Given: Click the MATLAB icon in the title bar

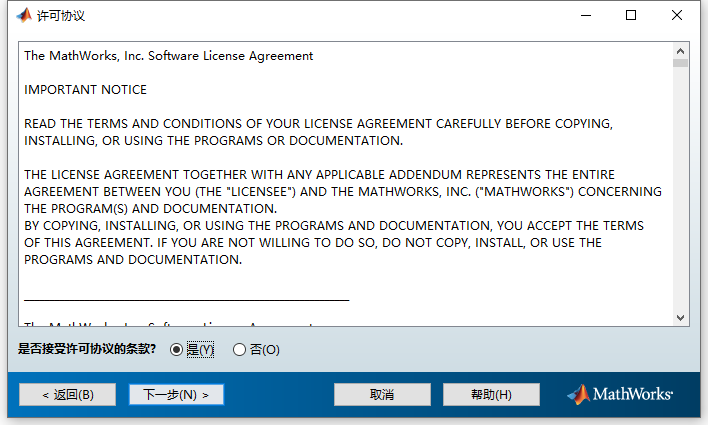Looking at the screenshot, I should [24, 15].
